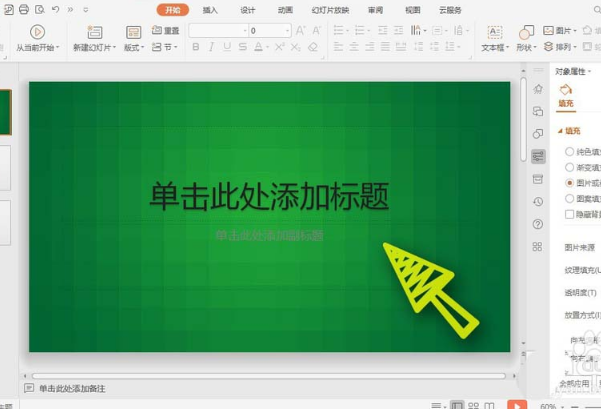Align text left
The height and width of the screenshot is (409, 601).
(338, 47)
